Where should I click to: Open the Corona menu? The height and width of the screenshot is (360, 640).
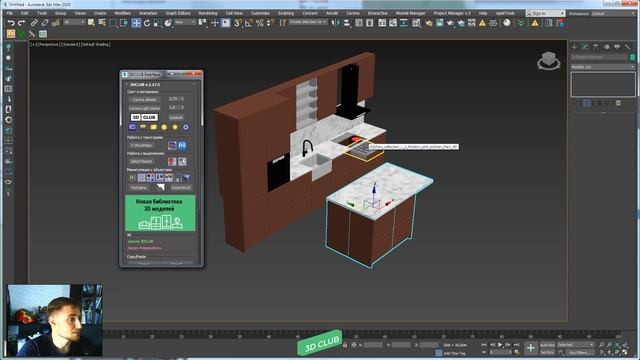[353, 13]
